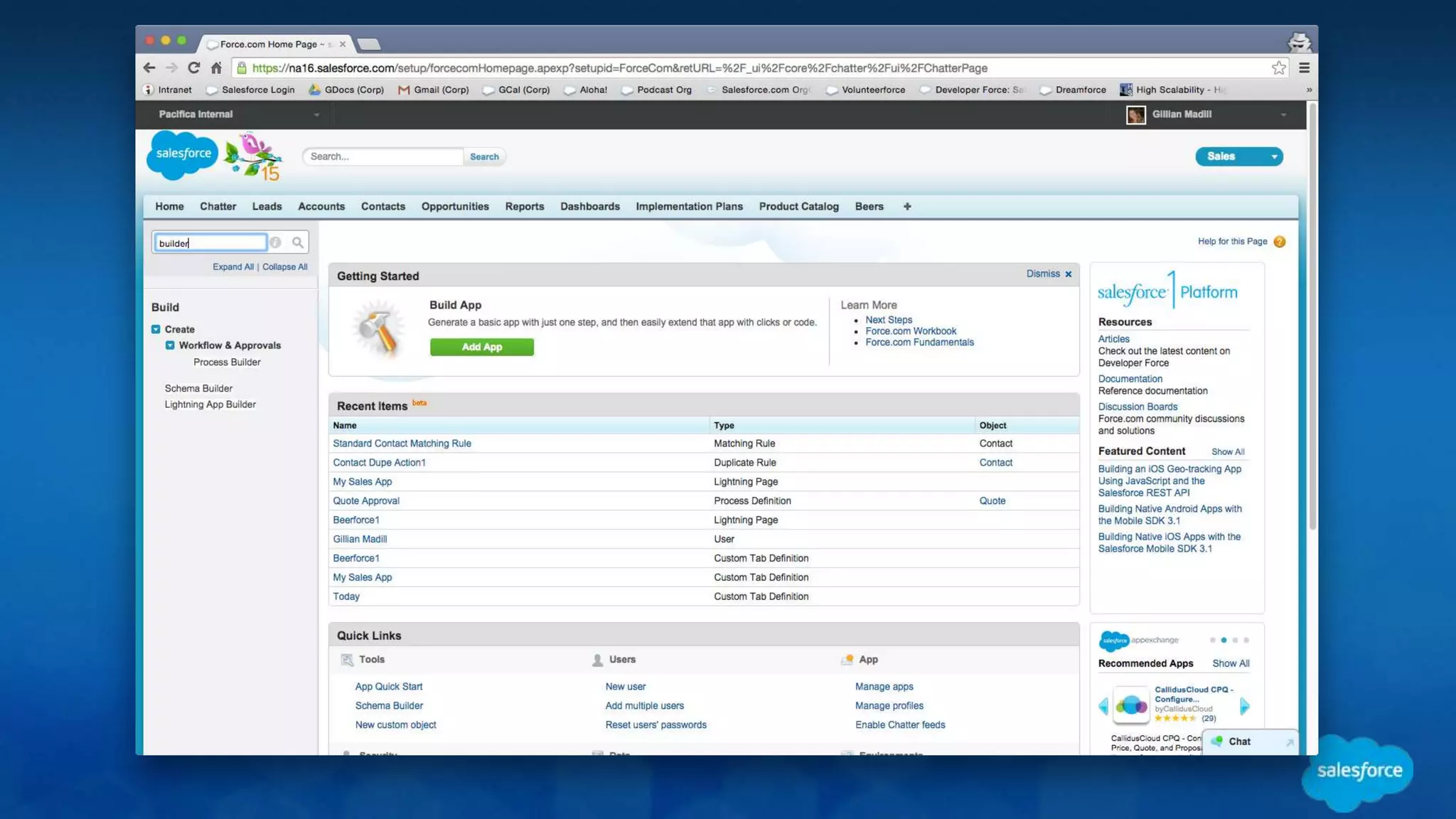This screenshot has height=819, width=1456.
Task: Bookmark page with the star icon
Action: coord(1278,68)
